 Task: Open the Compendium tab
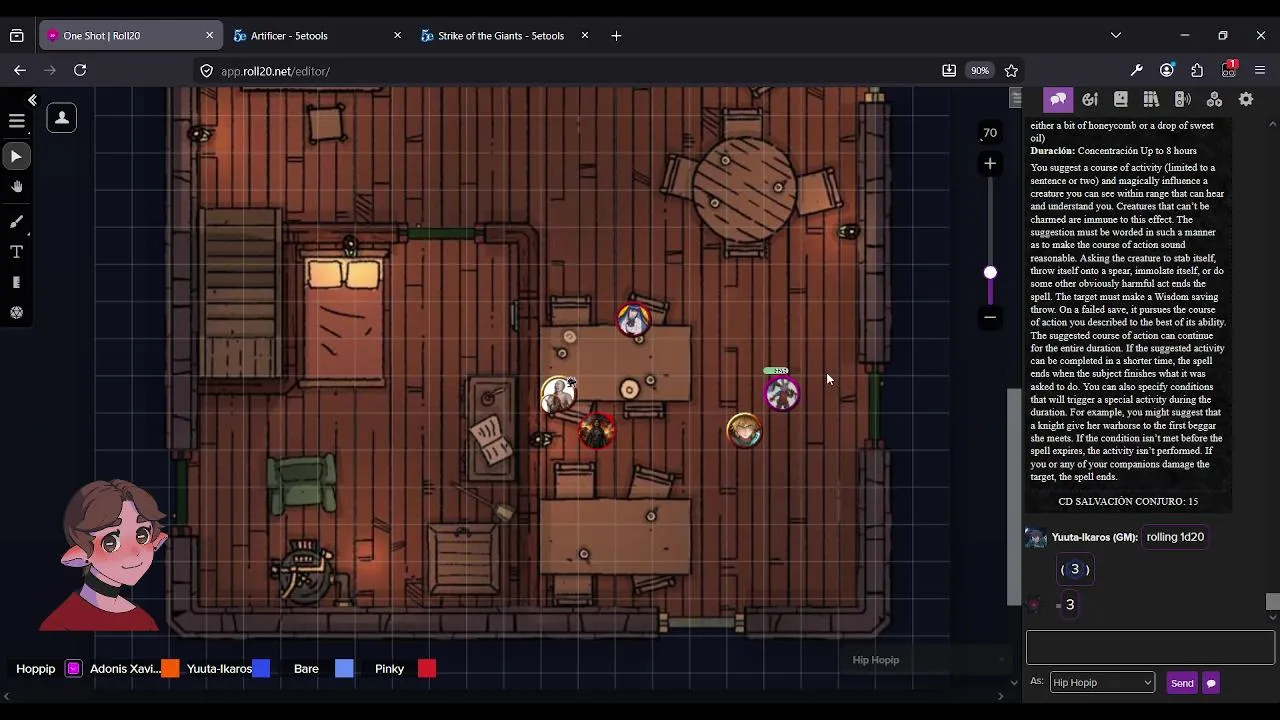[1151, 99]
